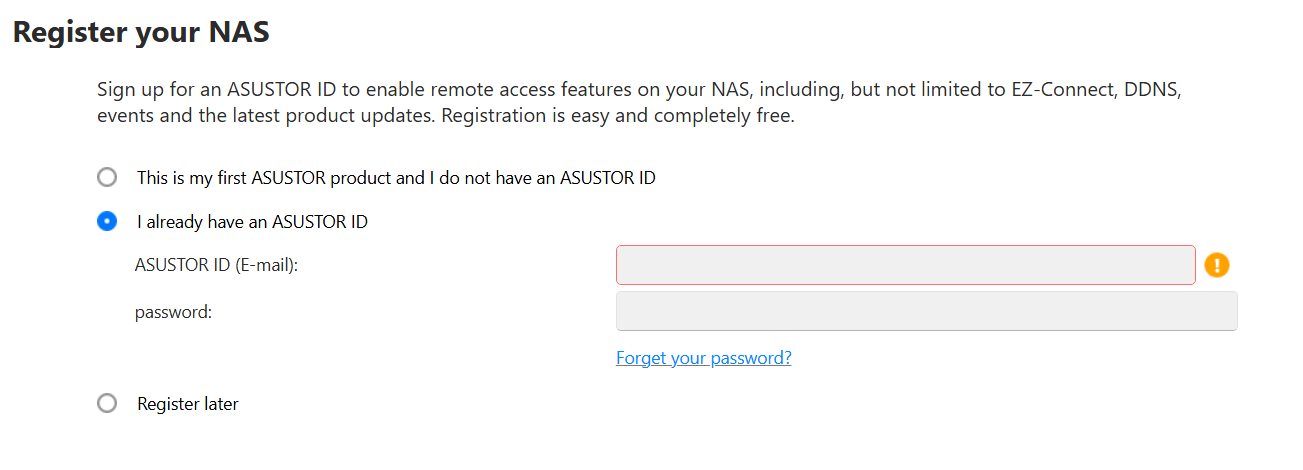Select 'This is my first ASUSTOR product' radio button
The image size is (1303, 470).
coord(107,178)
